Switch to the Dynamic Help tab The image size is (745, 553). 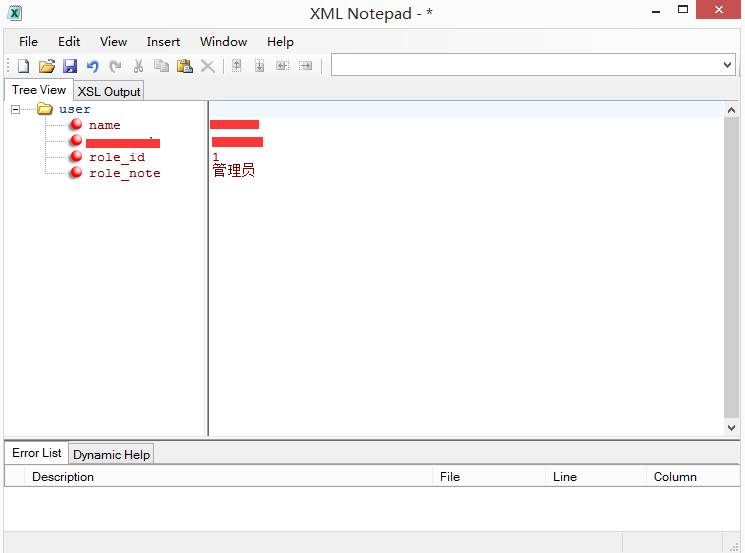111,455
